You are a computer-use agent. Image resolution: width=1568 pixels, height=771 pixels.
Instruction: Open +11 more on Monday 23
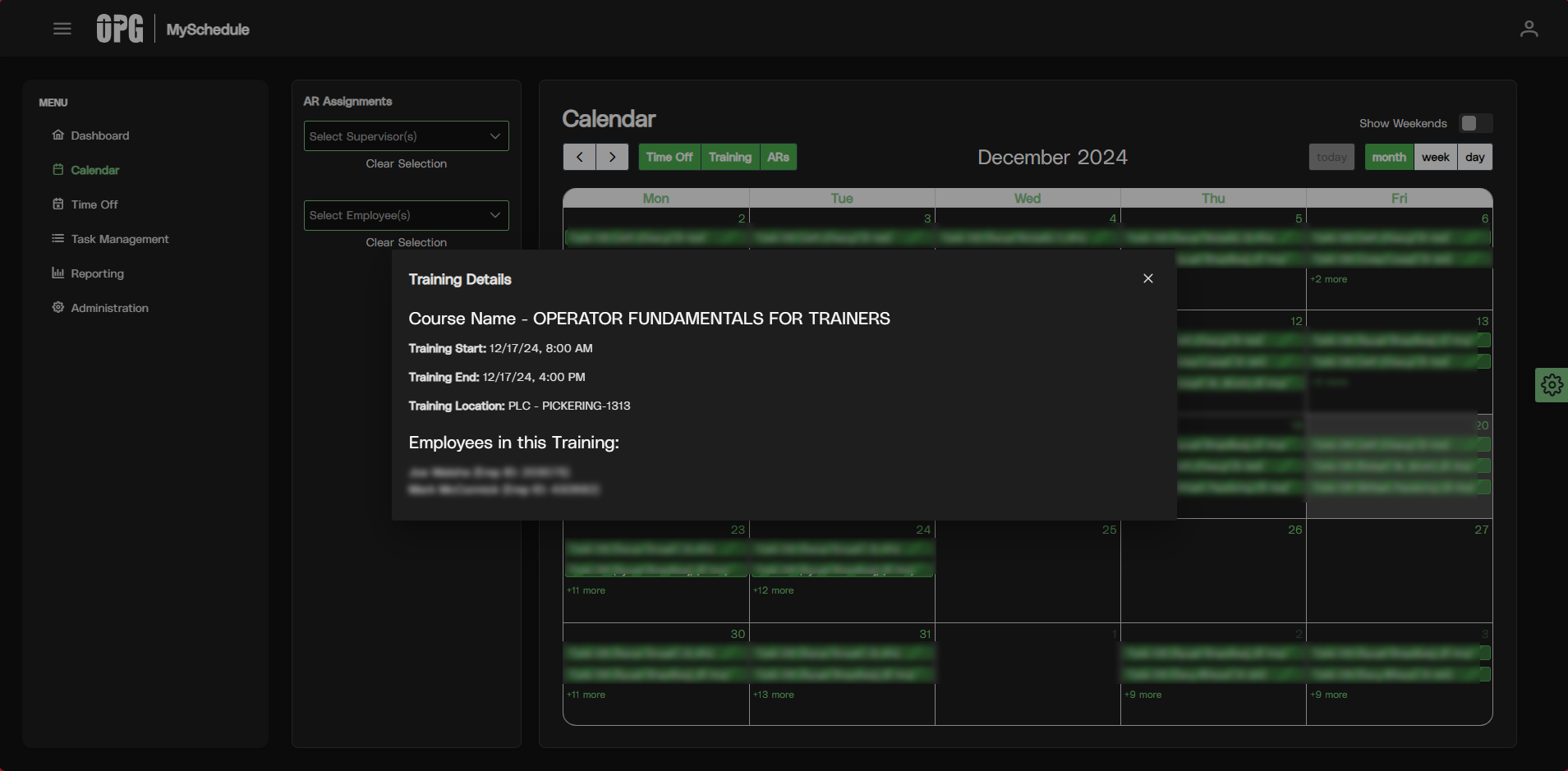[x=586, y=590]
